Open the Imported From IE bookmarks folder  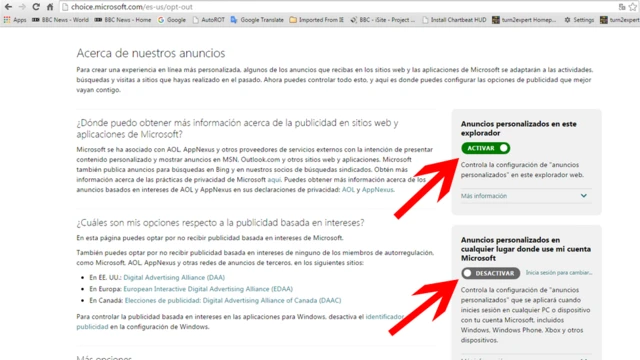coord(317,20)
